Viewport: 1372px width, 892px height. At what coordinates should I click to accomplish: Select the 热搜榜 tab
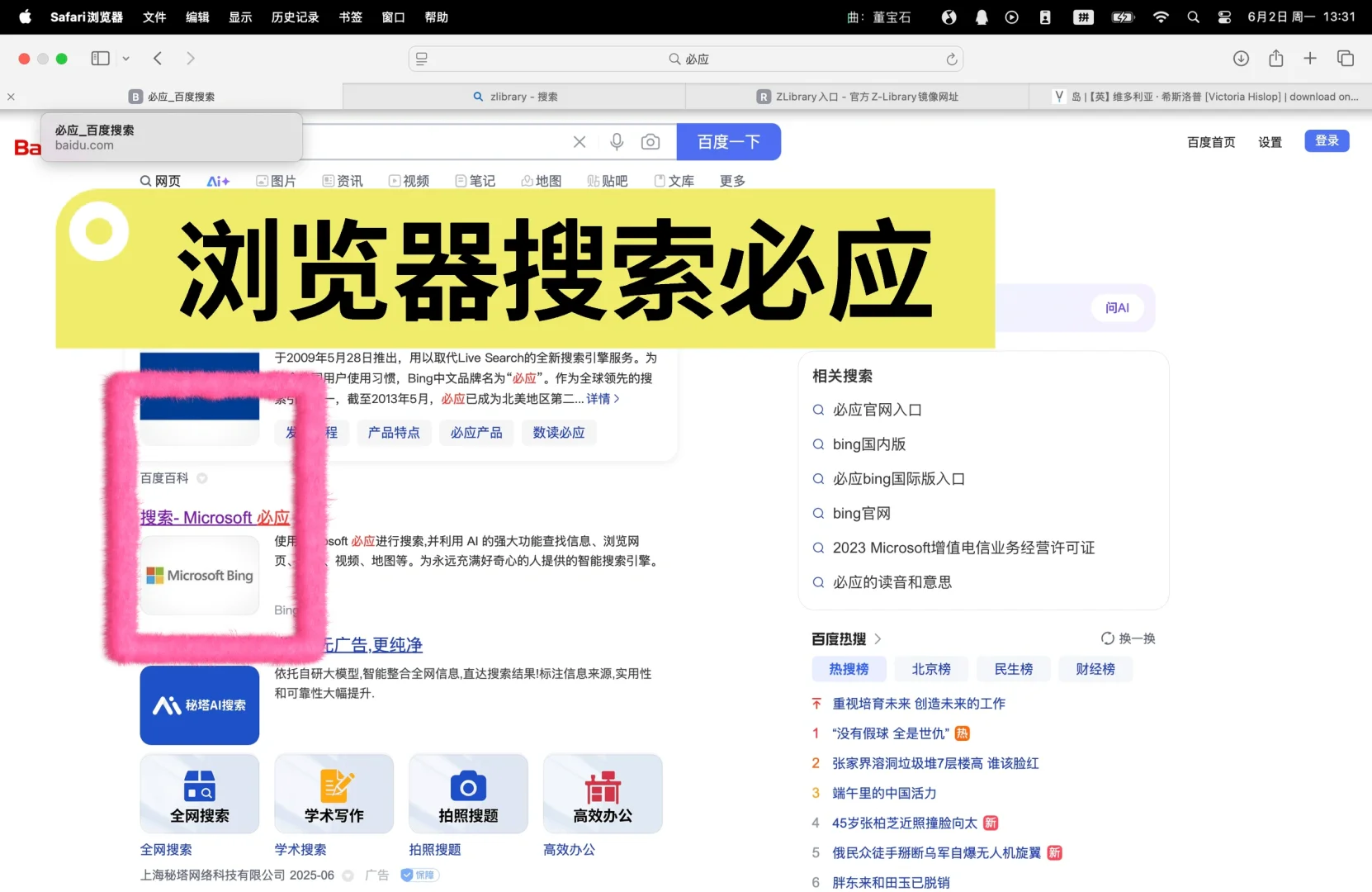[x=849, y=669]
